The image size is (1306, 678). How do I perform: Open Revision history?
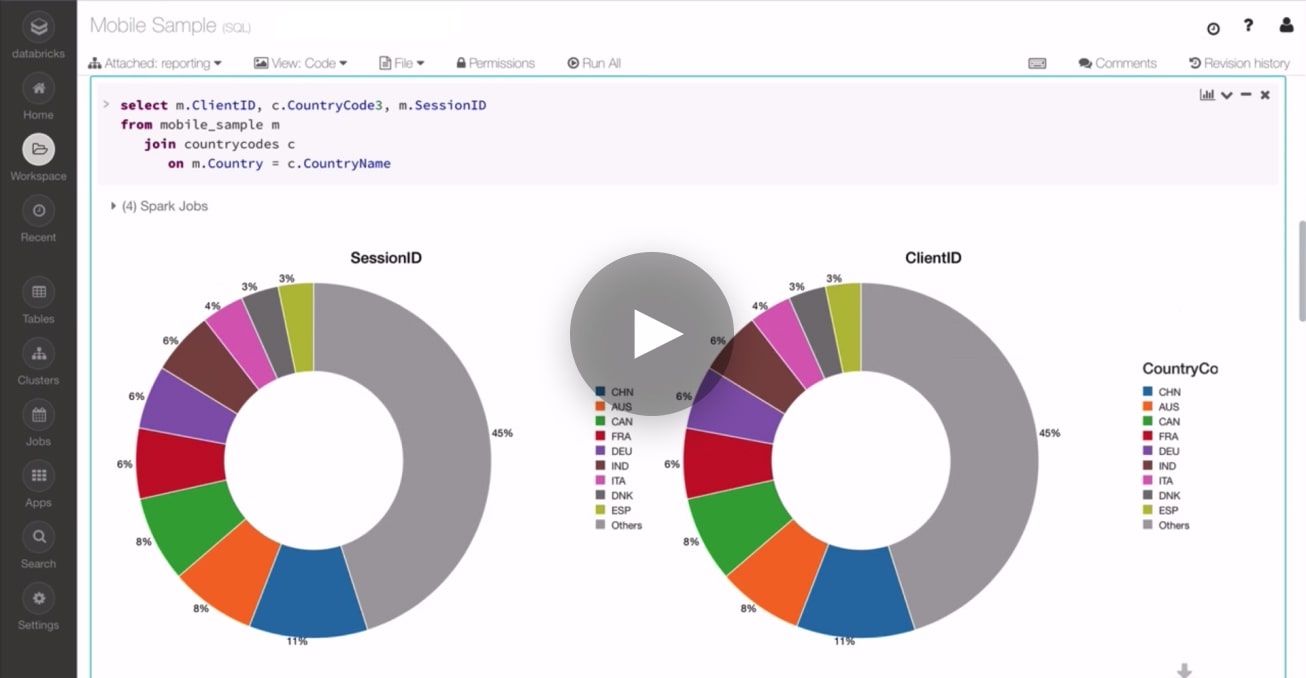pyautogui.click(x=1239, y=63)
